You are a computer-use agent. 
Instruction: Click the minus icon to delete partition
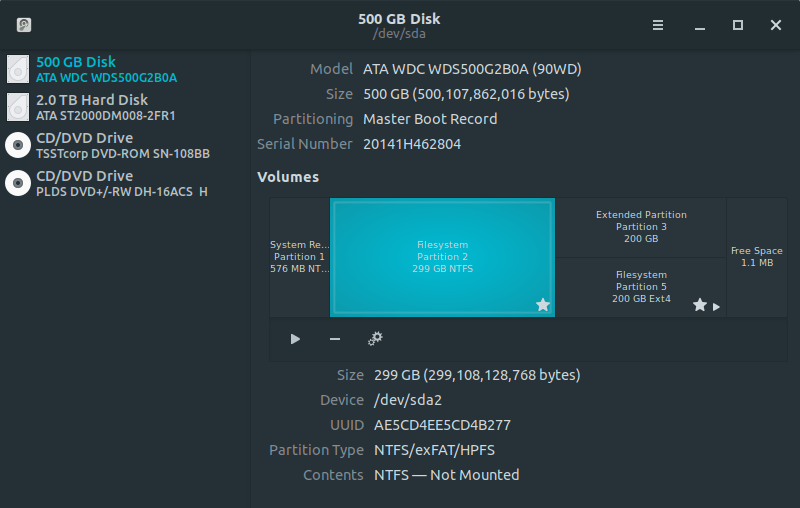coord(335,339)
